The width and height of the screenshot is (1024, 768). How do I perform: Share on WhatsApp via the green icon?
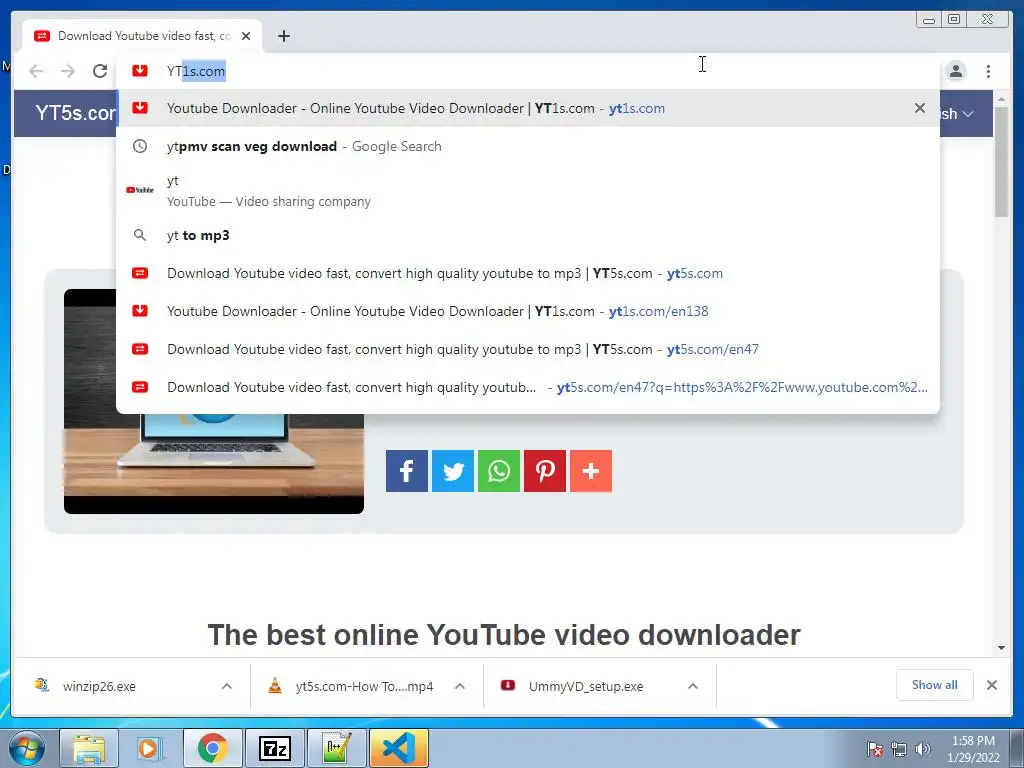point(499,471)
